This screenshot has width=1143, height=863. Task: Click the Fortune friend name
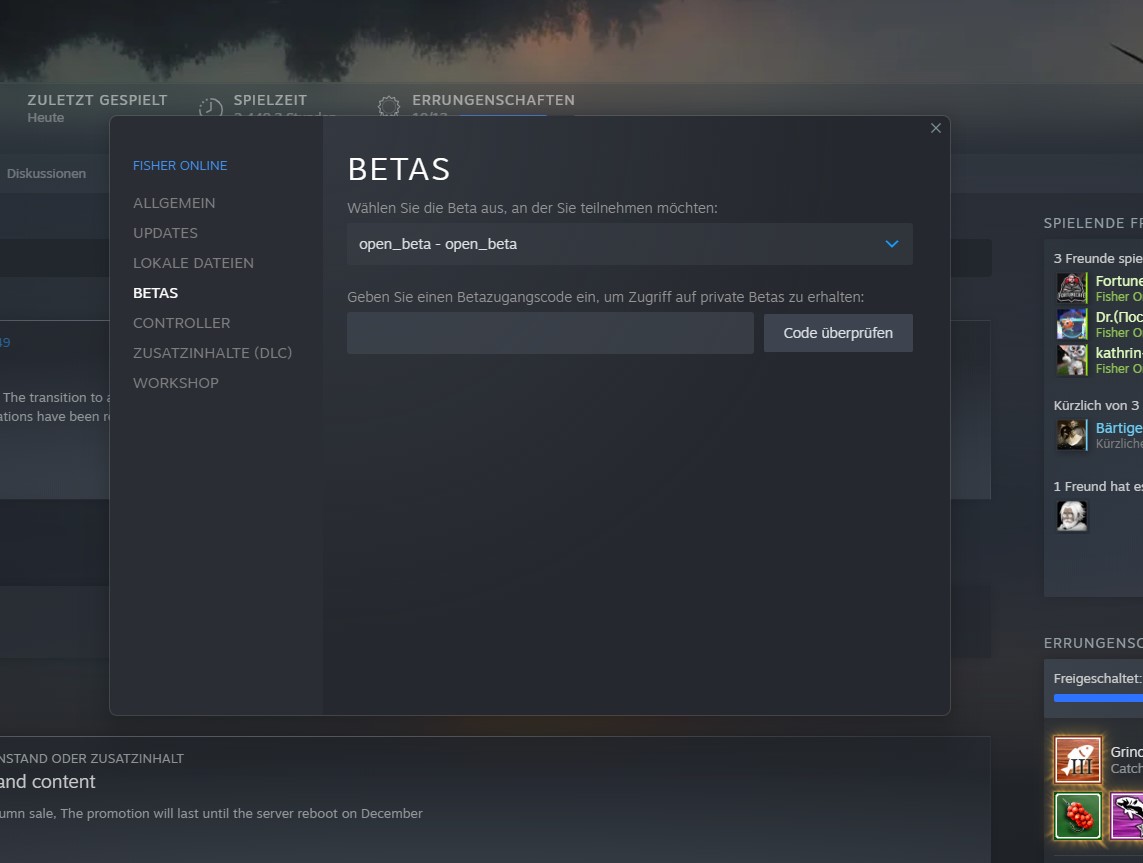[x=1119, y=281]
